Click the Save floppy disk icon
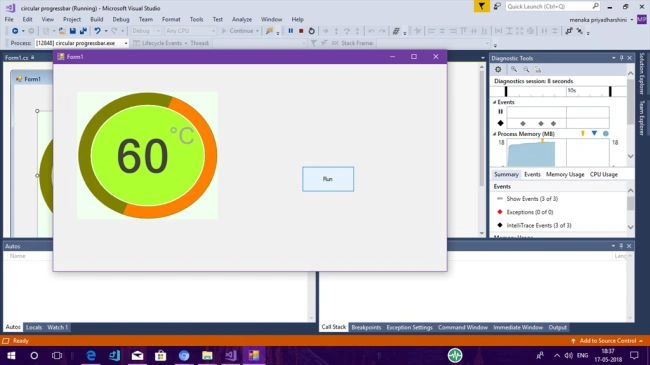 (73, 31)
